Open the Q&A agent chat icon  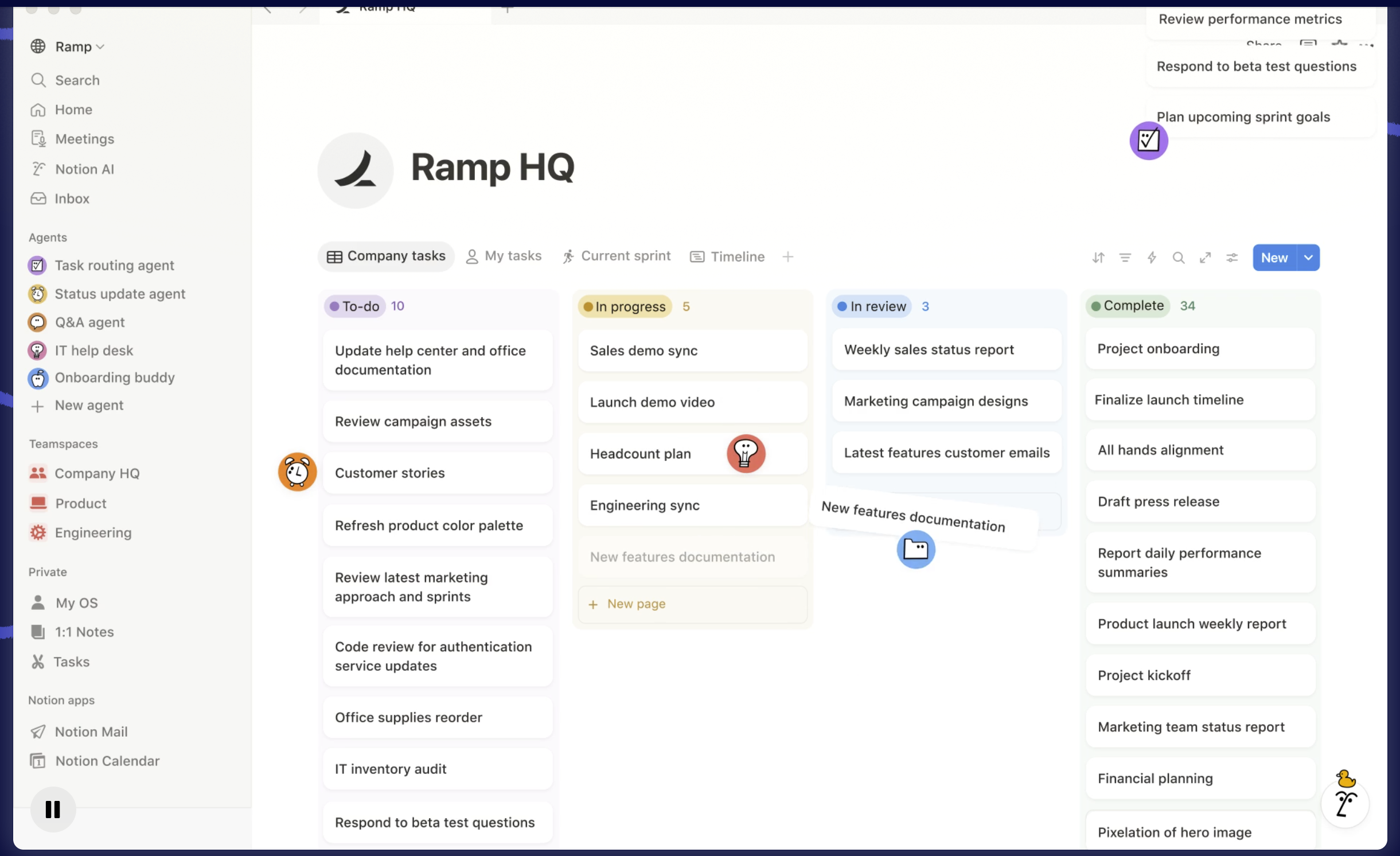click(37, 322)
